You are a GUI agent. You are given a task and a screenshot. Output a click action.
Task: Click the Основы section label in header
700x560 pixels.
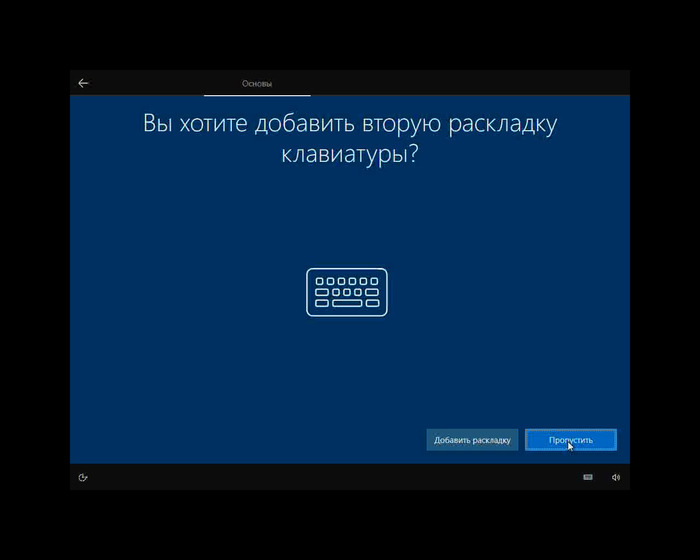pyautogui.click(x=257, y=84)
